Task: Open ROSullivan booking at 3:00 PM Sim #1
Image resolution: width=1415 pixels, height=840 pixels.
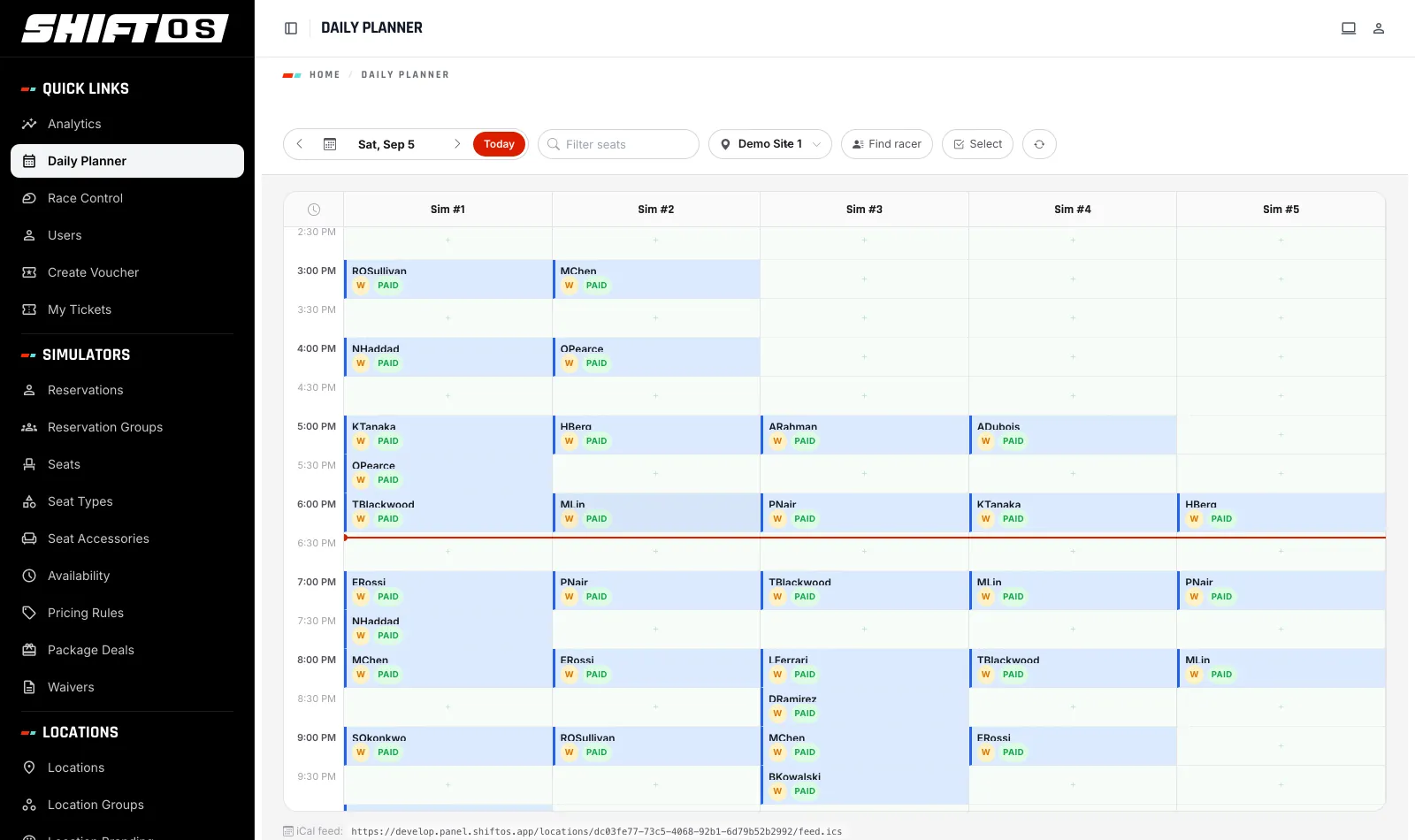Action: (447, 279)
